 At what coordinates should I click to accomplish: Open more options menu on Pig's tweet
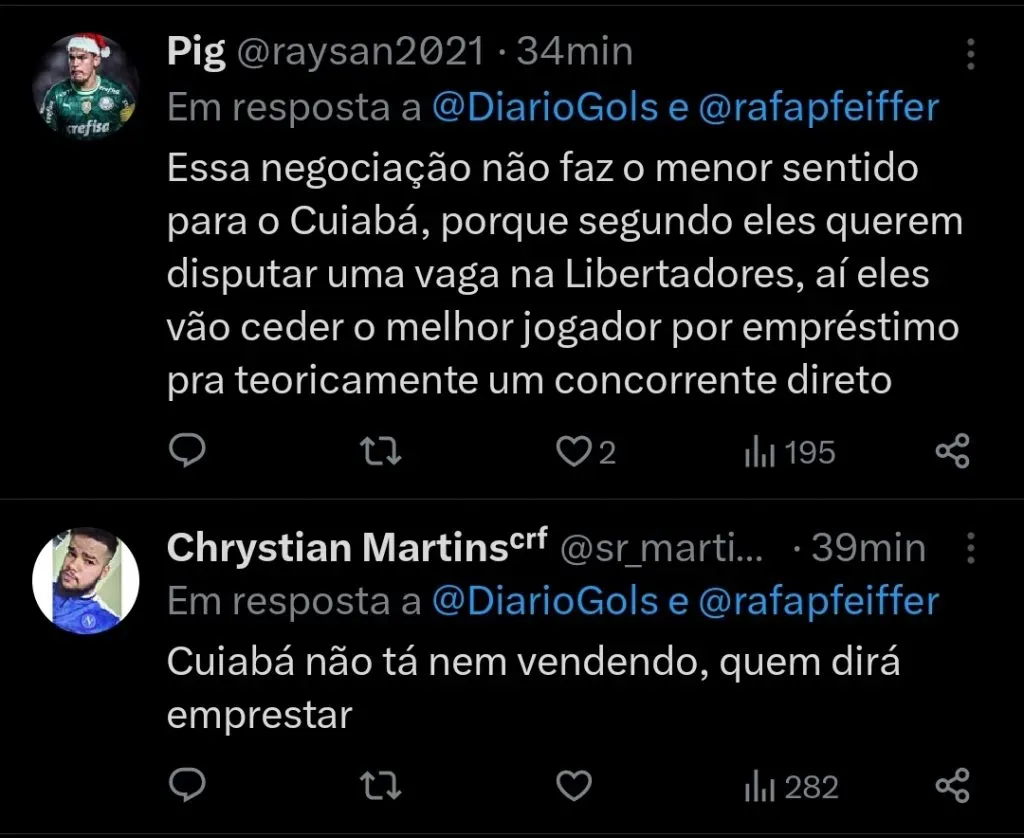coord(969,52)
